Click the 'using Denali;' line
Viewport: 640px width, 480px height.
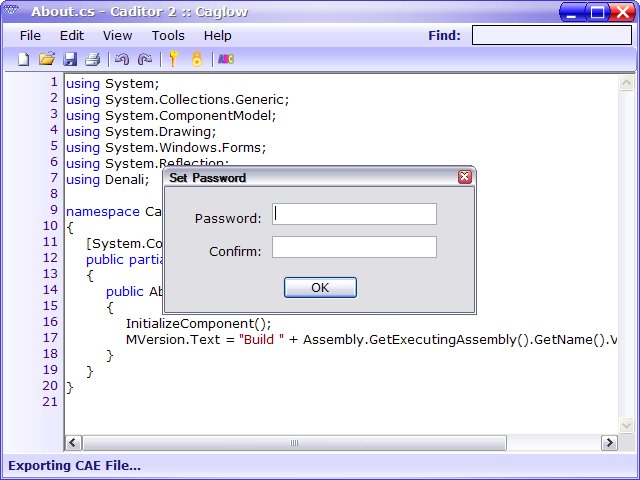click(108, 180)
